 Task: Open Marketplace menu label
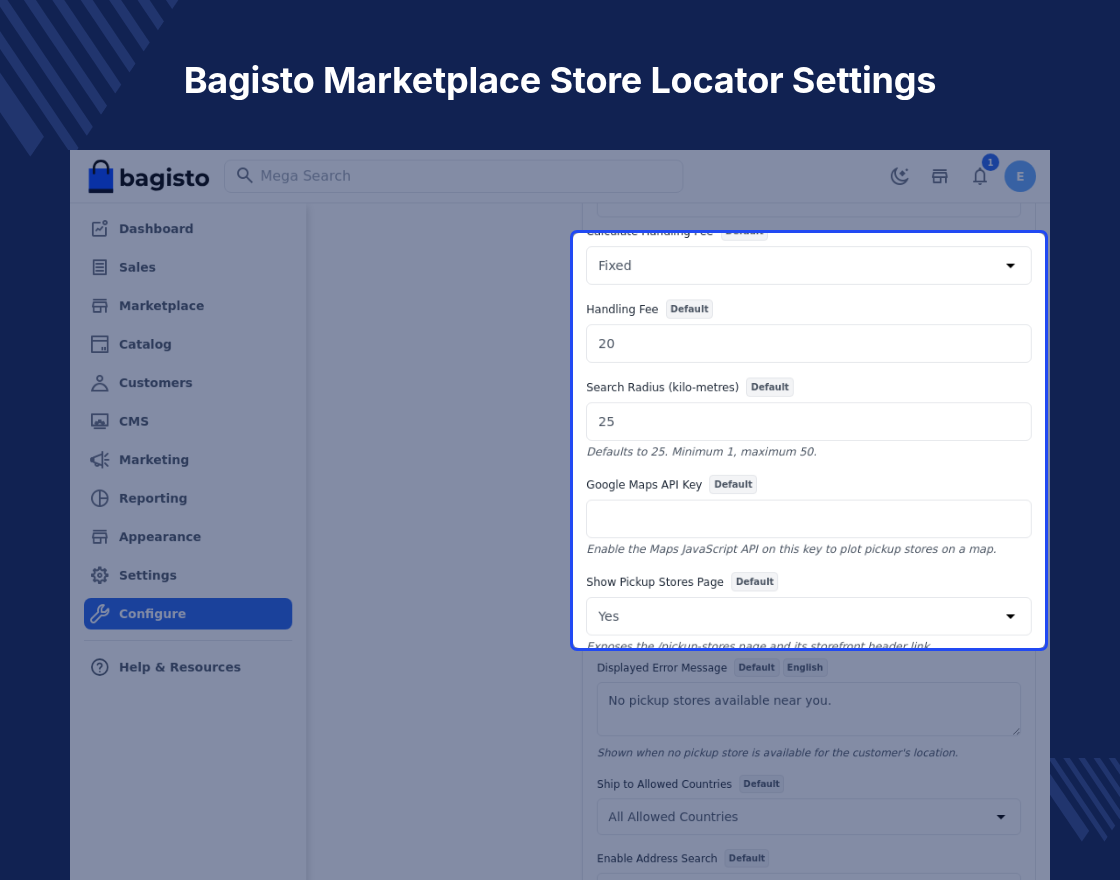coord(161,306)
